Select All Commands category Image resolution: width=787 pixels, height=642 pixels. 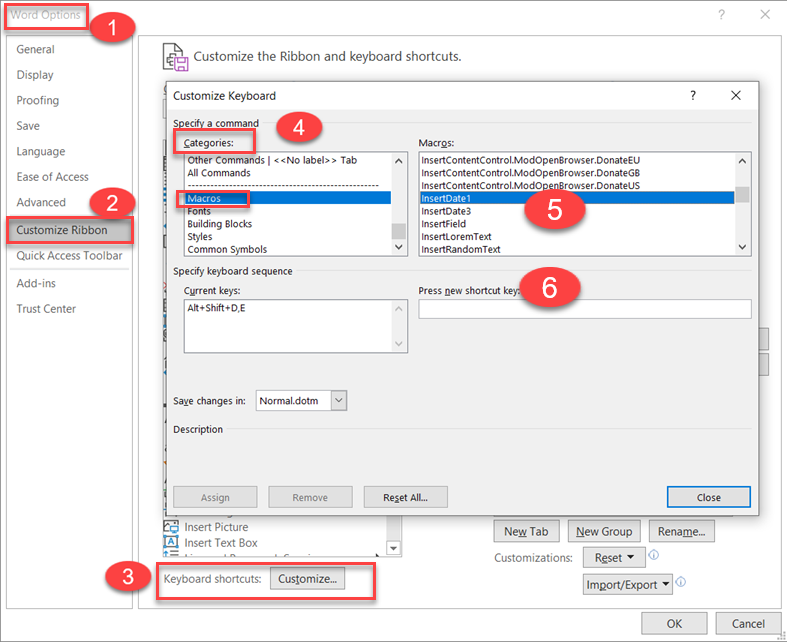point(288,173)
